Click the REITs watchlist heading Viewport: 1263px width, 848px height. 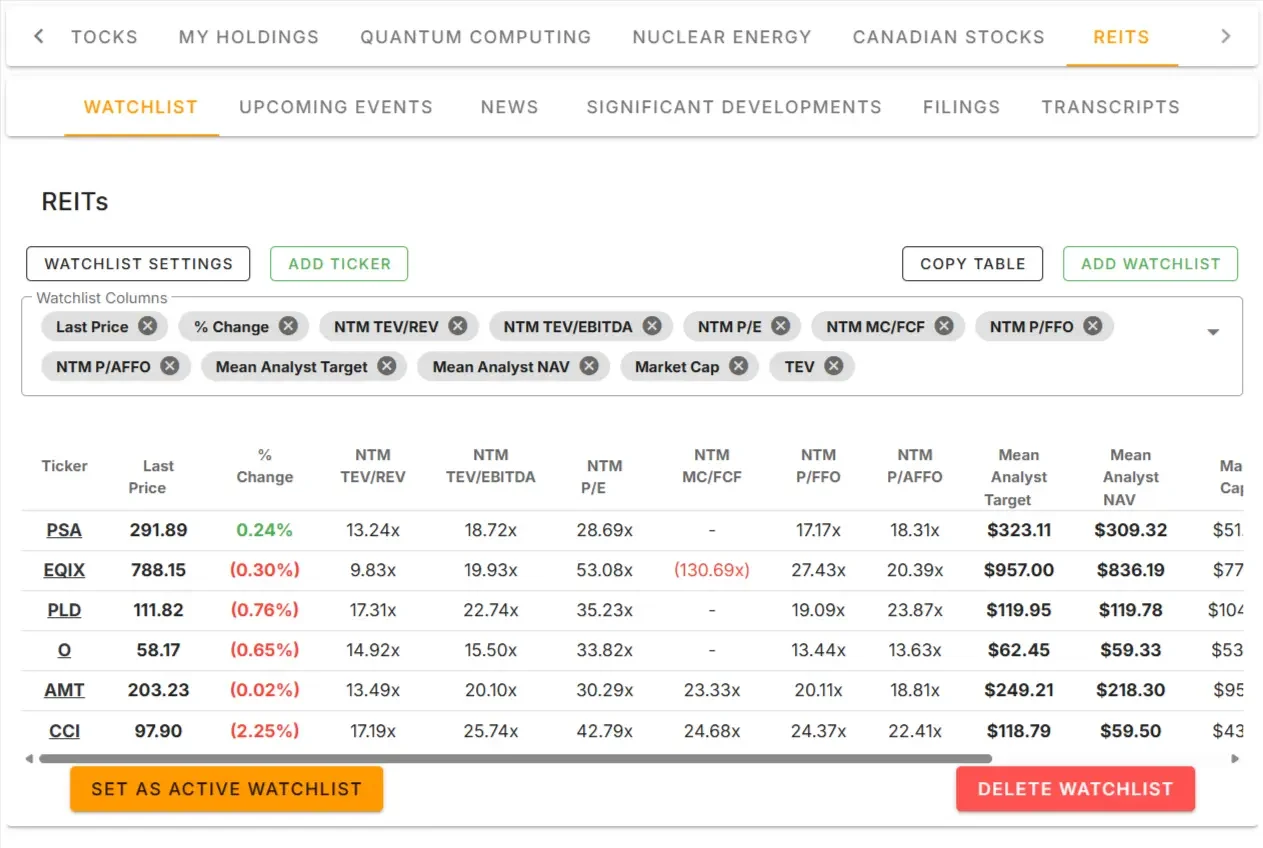tap(75, 202)
